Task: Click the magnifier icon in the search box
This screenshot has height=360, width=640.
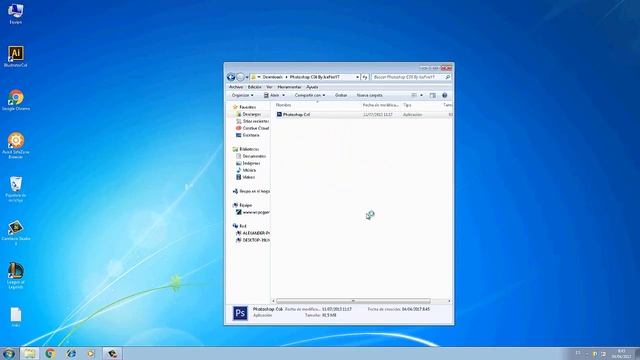Action: click(x=448, y=77)
